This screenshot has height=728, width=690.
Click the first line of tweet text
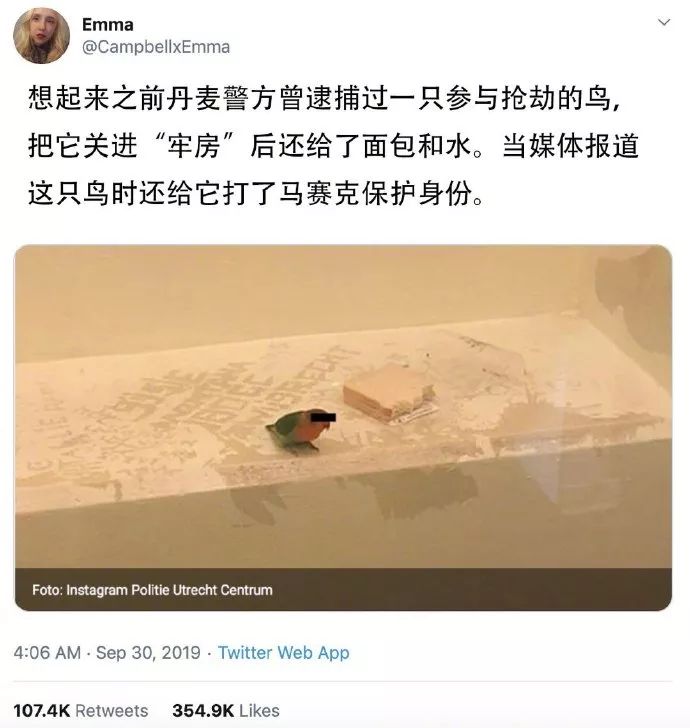click(324, 98)
